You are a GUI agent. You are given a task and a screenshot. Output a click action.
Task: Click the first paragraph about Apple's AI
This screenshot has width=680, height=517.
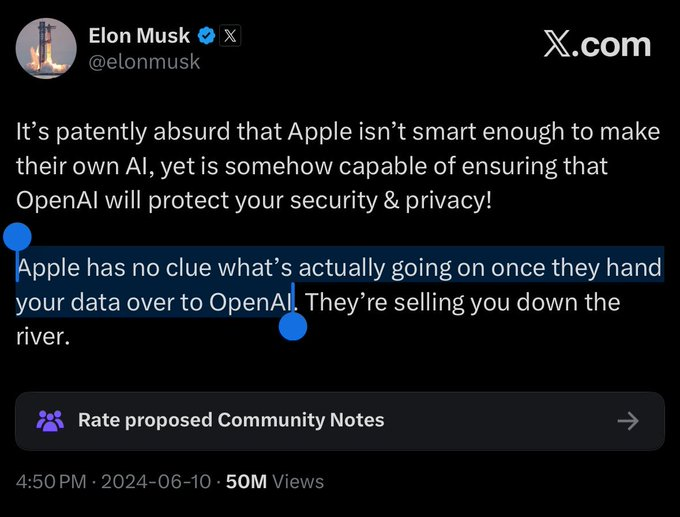[338, 166]
